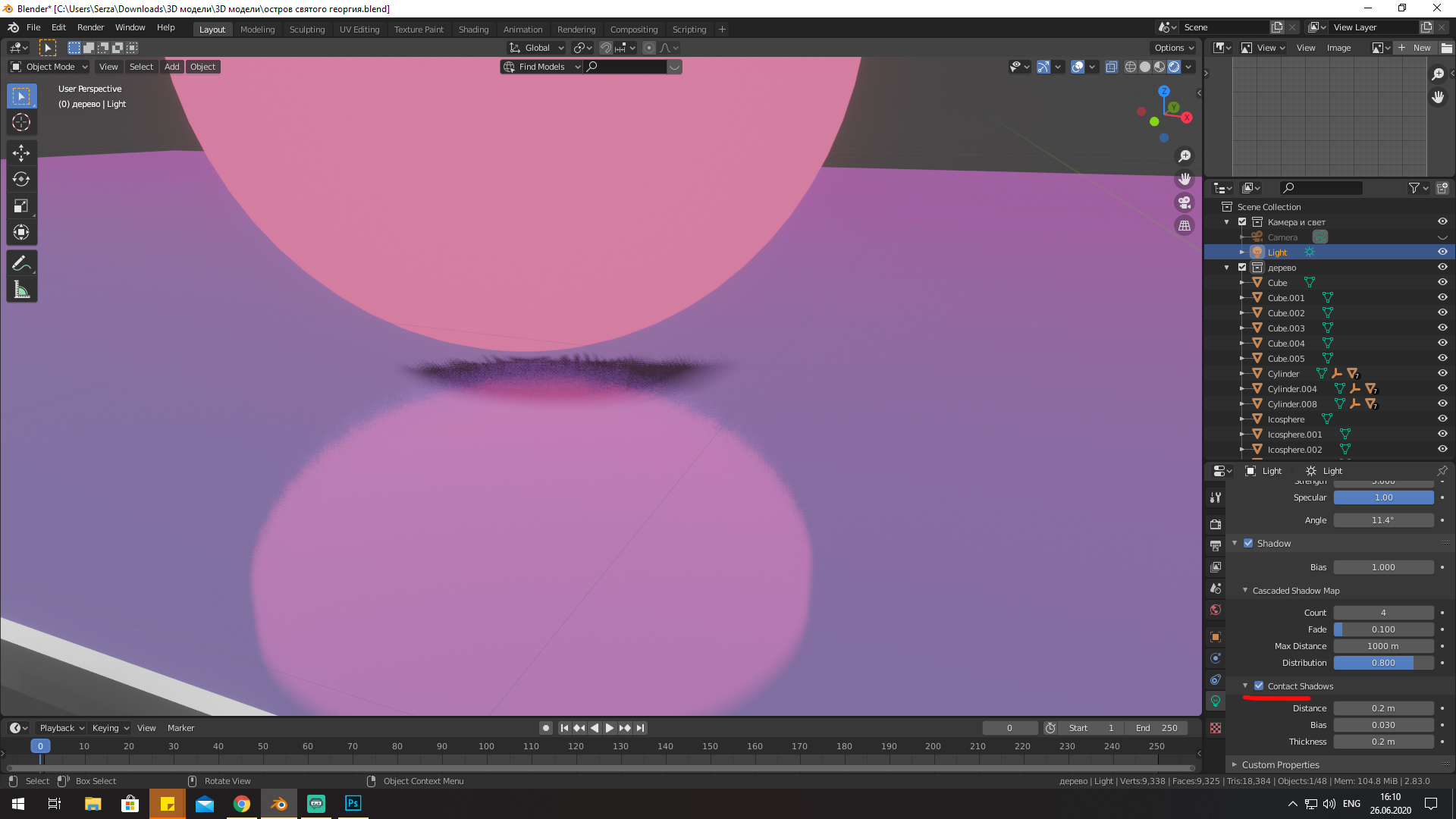Collapse the Shadow panel
Image resolution: width=1456 pixels, height=819 pixels.
[x=1235, y=543]
